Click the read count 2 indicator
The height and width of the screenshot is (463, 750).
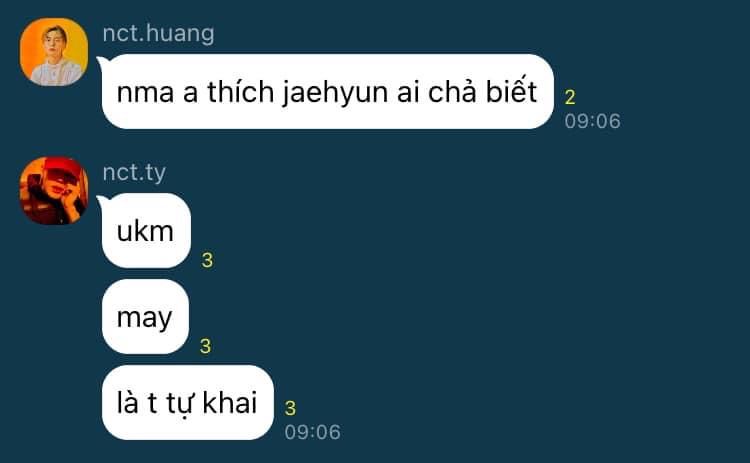[570, 98]
